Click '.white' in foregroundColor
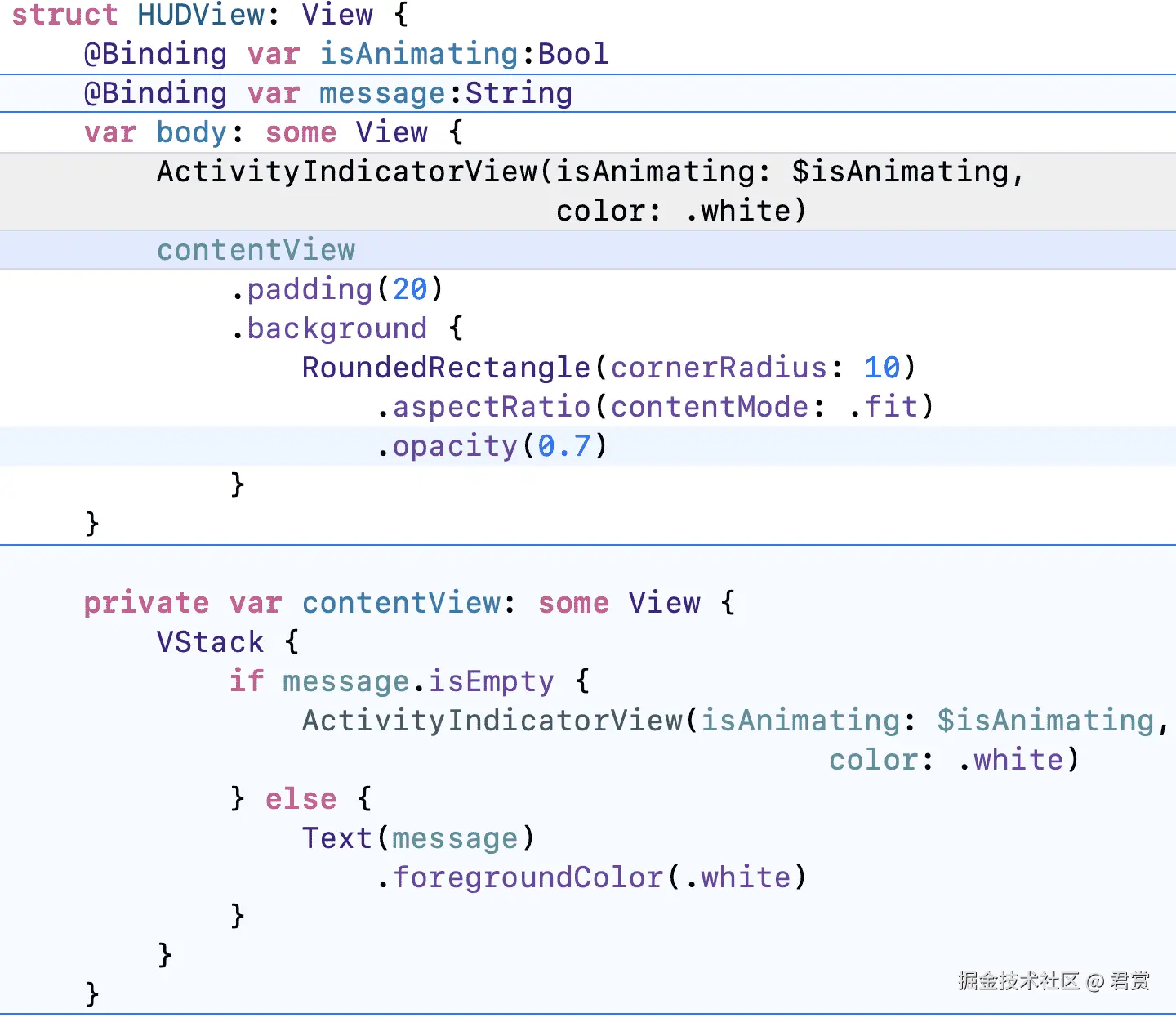 point(737,877)
